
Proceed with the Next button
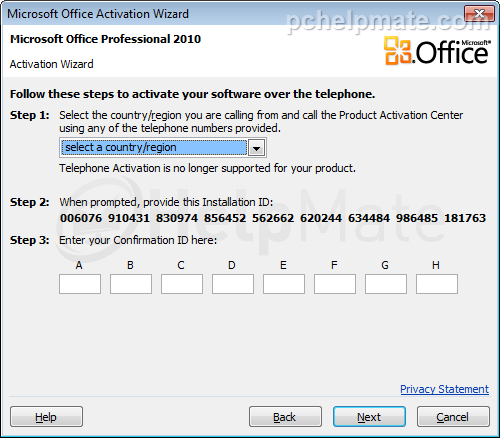click(x=369, y=417)
